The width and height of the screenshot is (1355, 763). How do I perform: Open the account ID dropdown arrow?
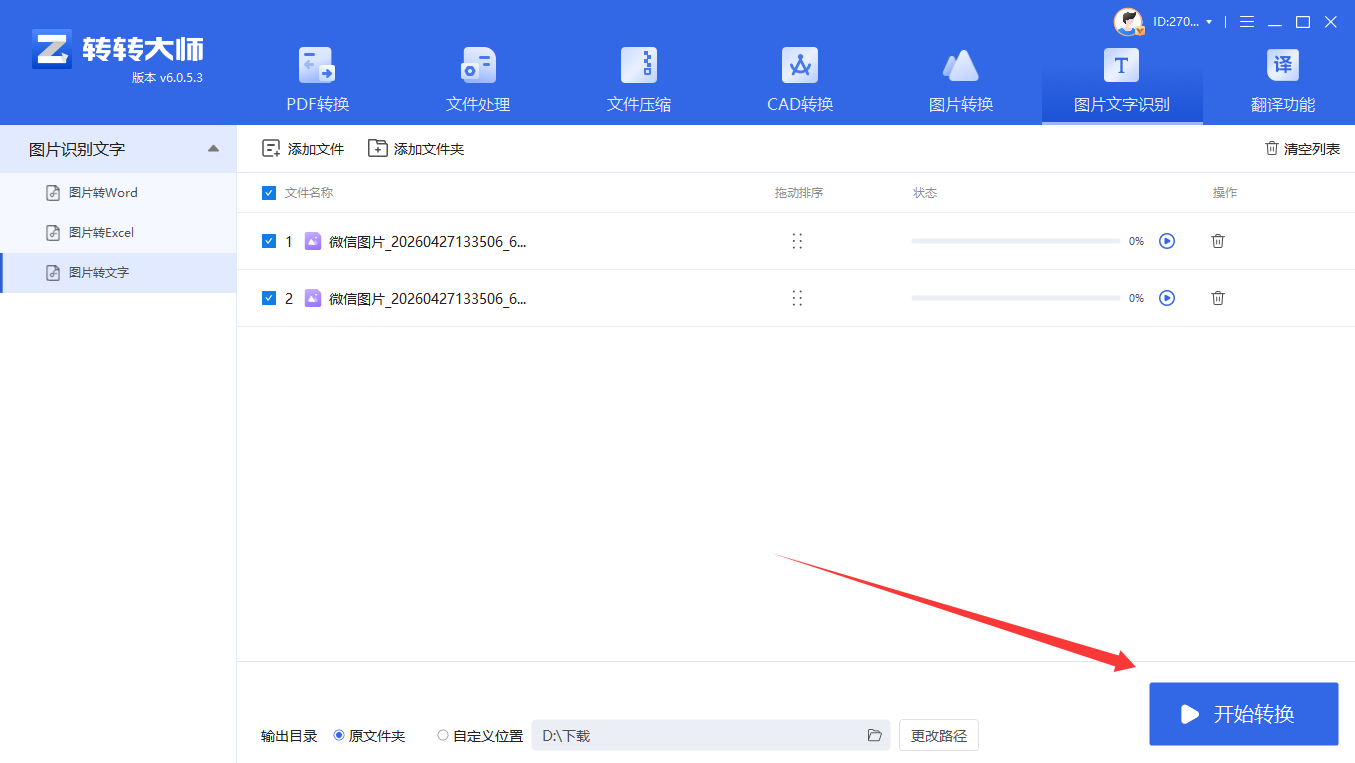tap(1209, 22)
